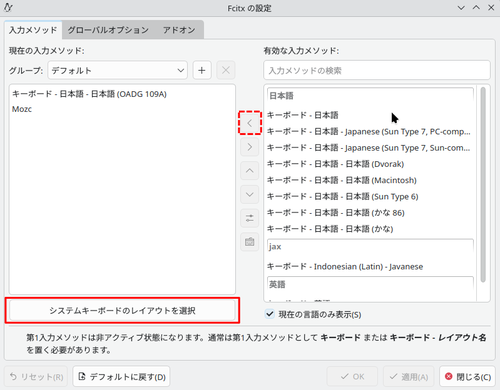Select キーボード - 日本語 - 日本語 (かな)
500x390 pixels.
(370, 229)
